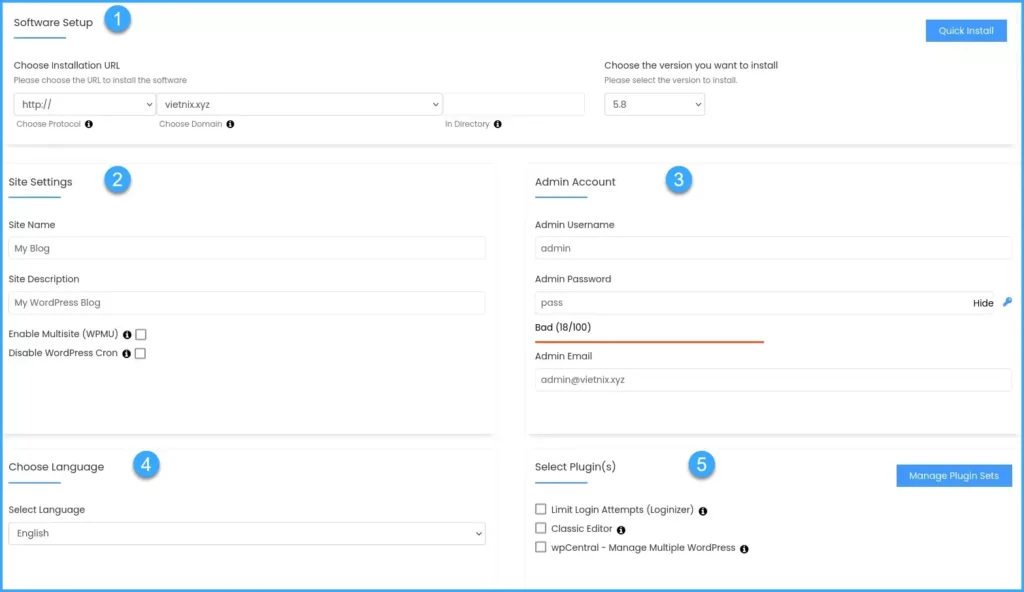Open the version dropdown showing 5.8
1024x592 pixels.
coord(654,103)
